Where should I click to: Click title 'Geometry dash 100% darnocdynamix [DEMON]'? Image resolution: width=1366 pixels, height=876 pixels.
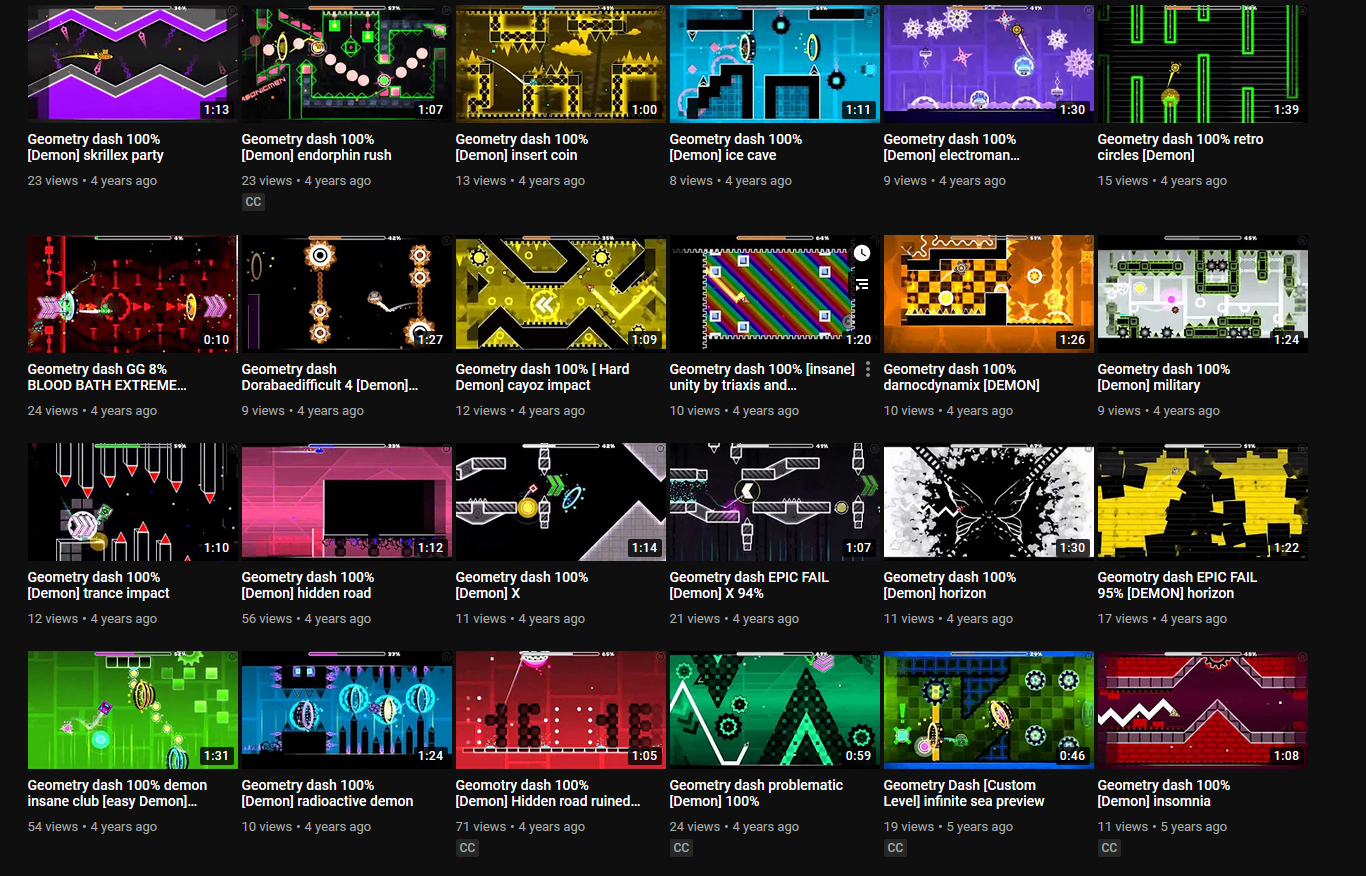962,377
